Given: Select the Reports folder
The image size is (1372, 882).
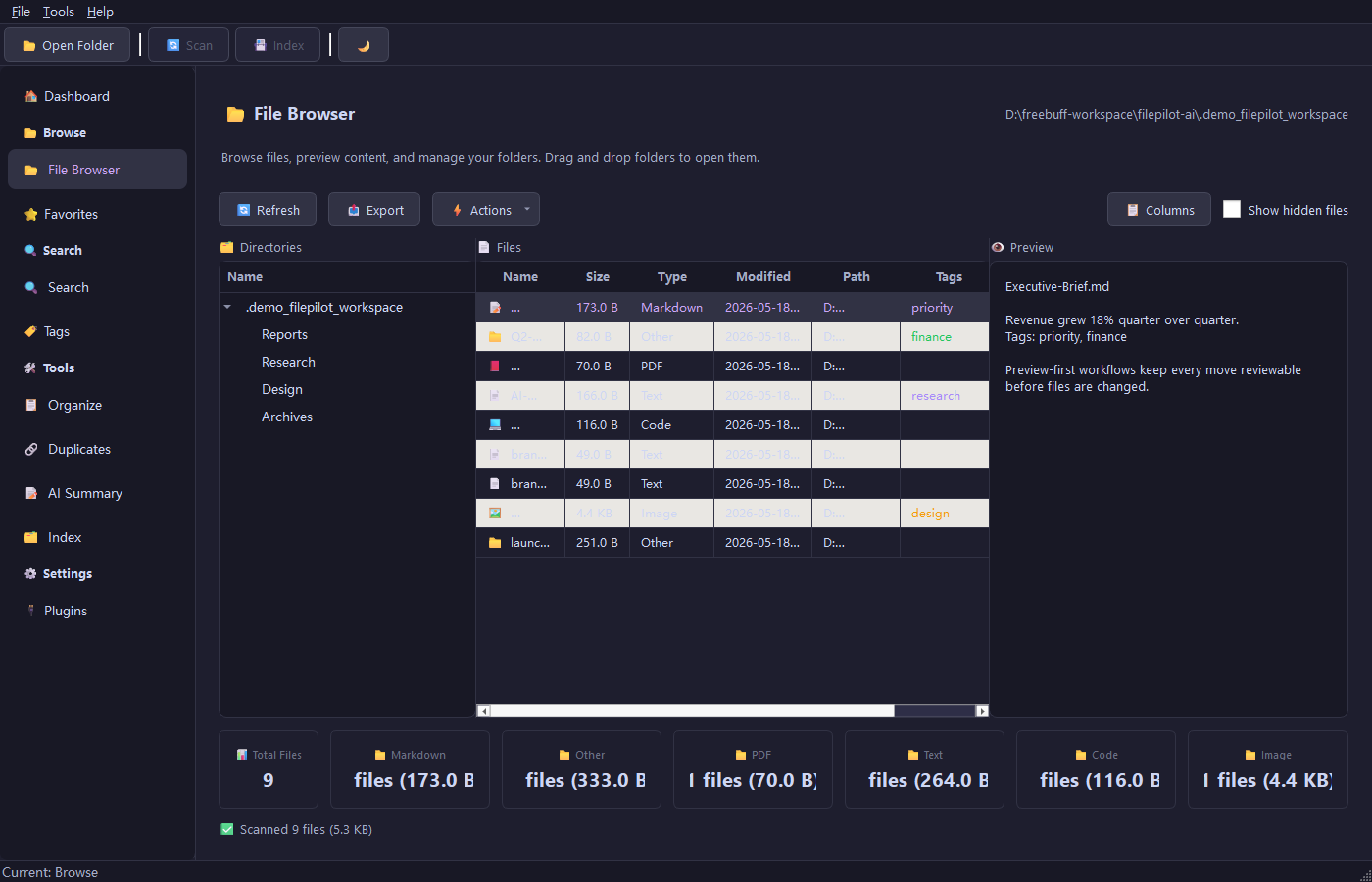Looking at the screenshot, I should click(284, 334).
